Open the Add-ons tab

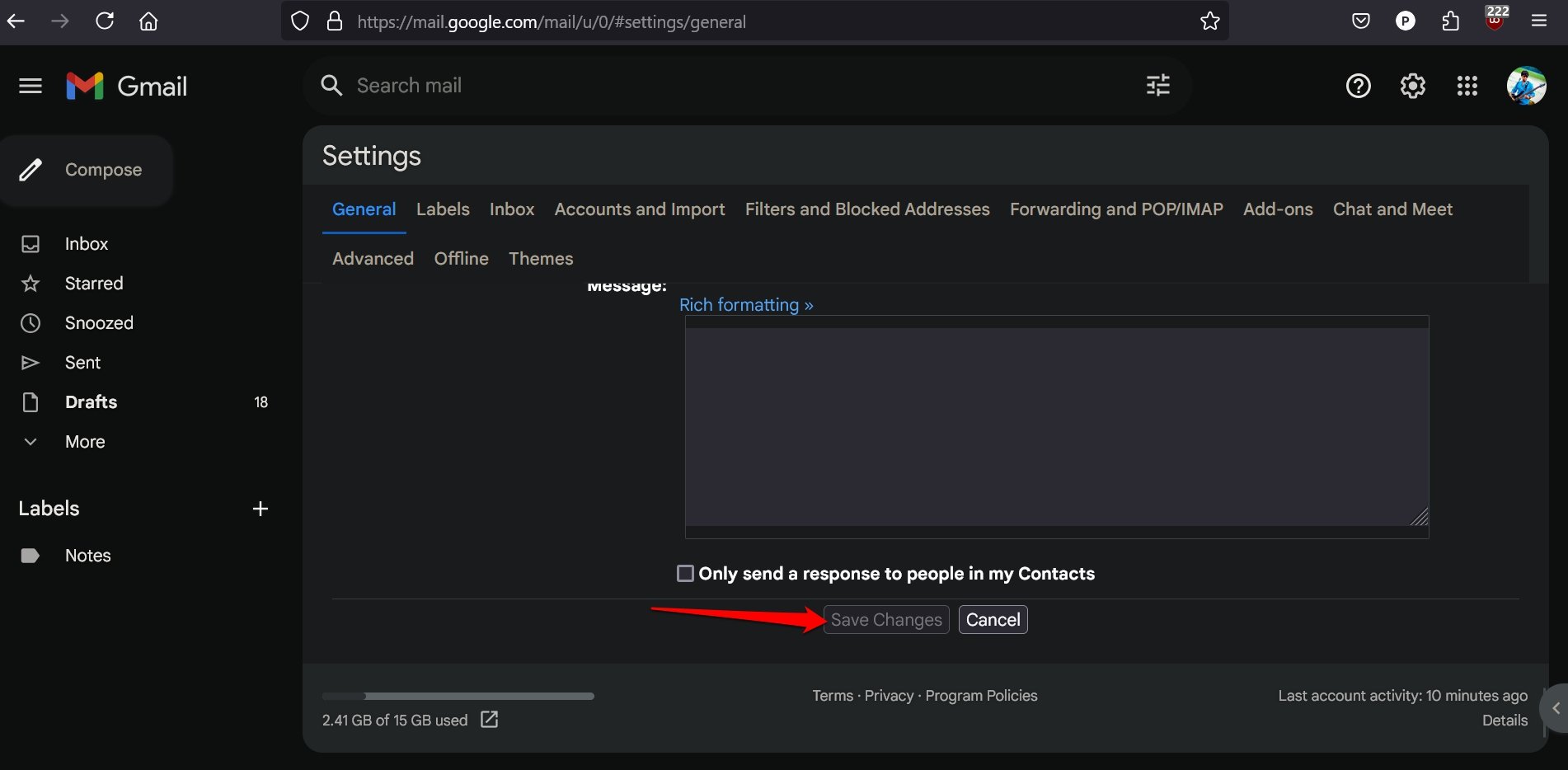pos(1278,209)
